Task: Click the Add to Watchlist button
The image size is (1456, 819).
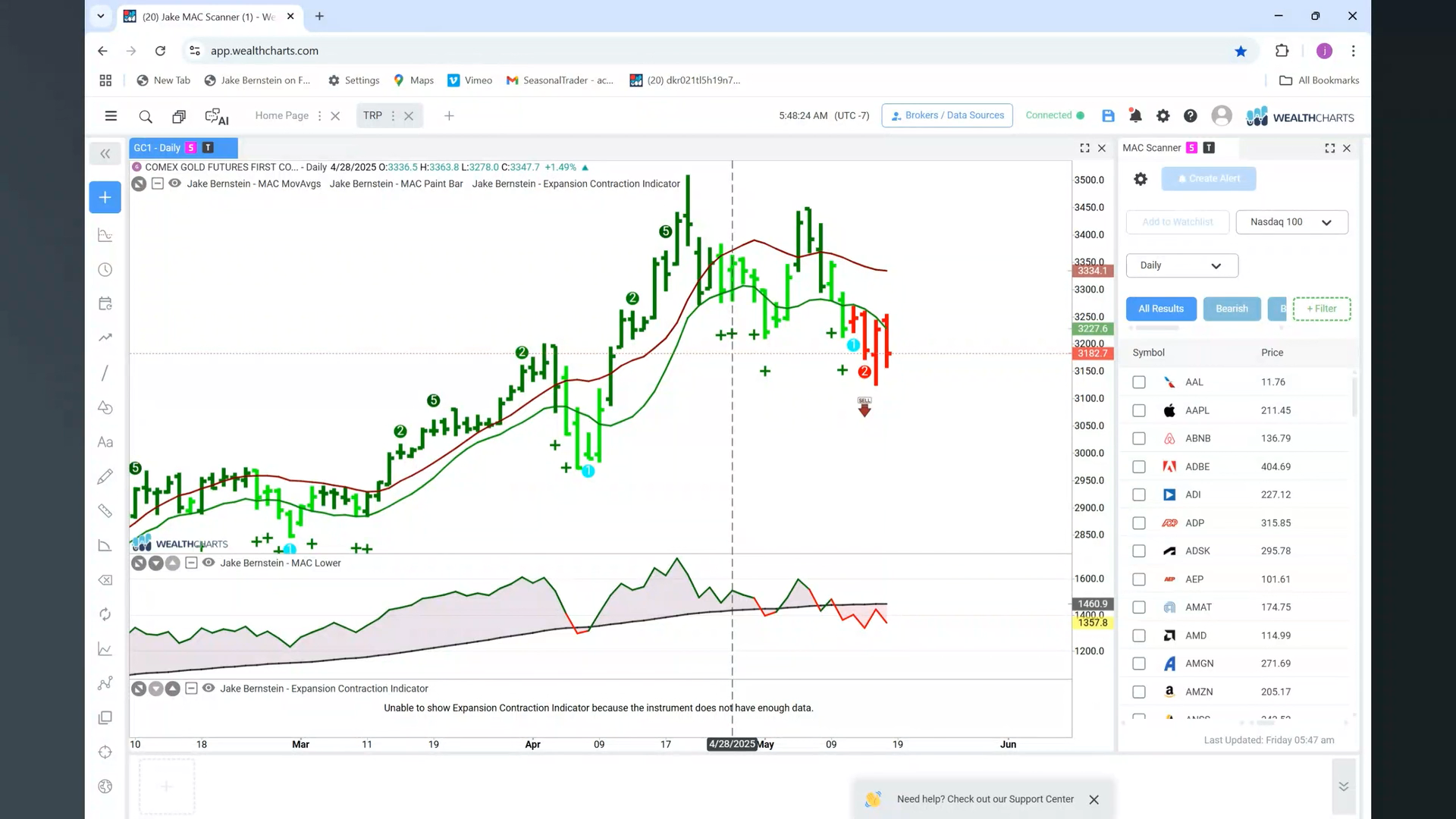Action: click(x=1178, y=222)
